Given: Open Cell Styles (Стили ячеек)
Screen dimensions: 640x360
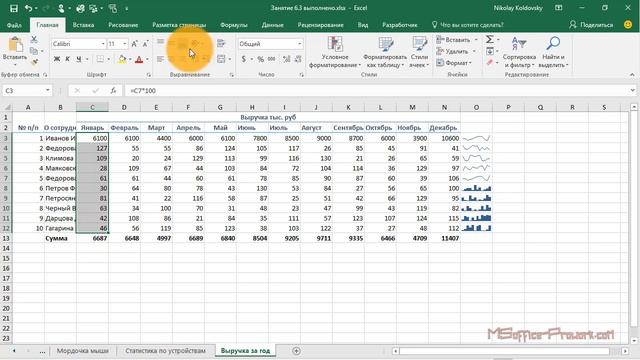Looking at the screenshot, I should point(419,52).
